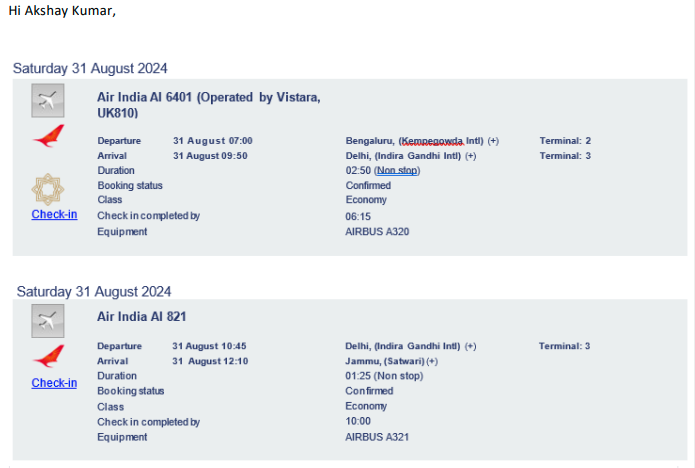Click Terminal: 2 departure label

click(565, 141)
